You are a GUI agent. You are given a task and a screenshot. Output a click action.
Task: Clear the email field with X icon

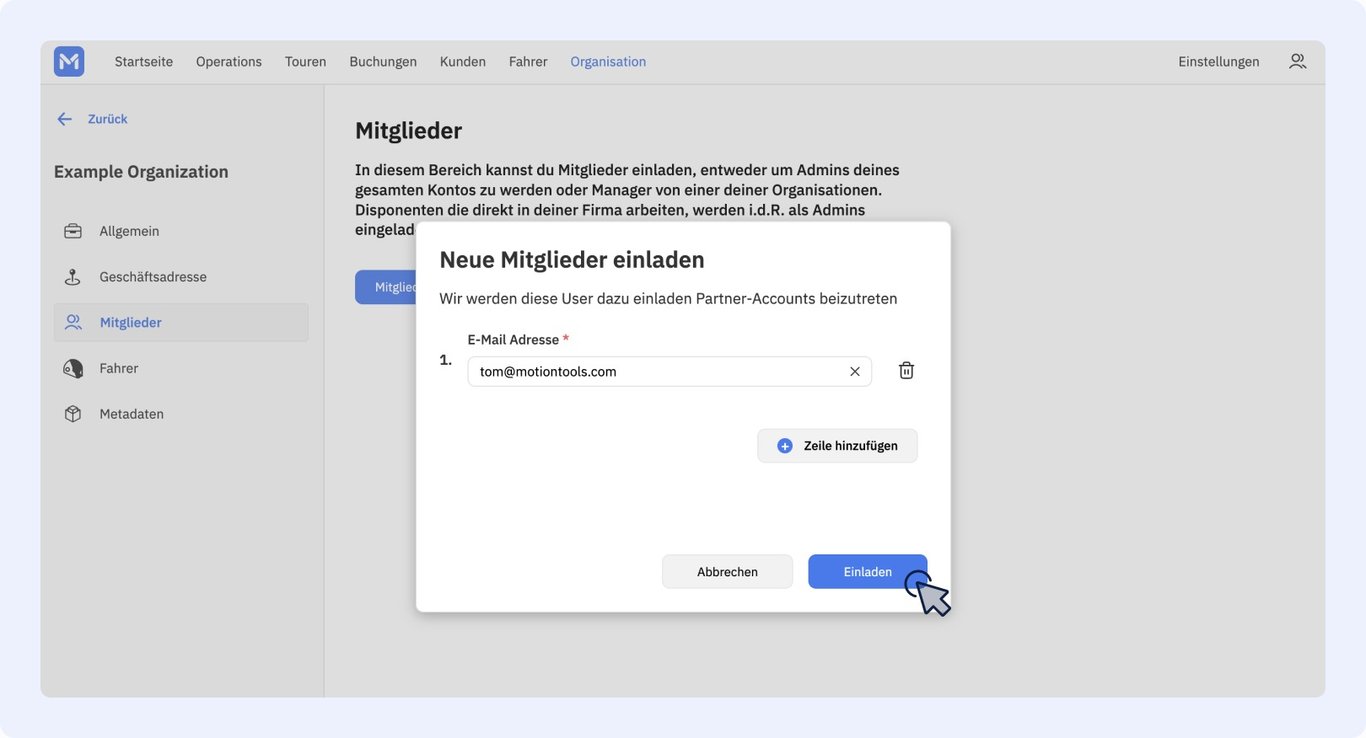(x=855, y=372)
